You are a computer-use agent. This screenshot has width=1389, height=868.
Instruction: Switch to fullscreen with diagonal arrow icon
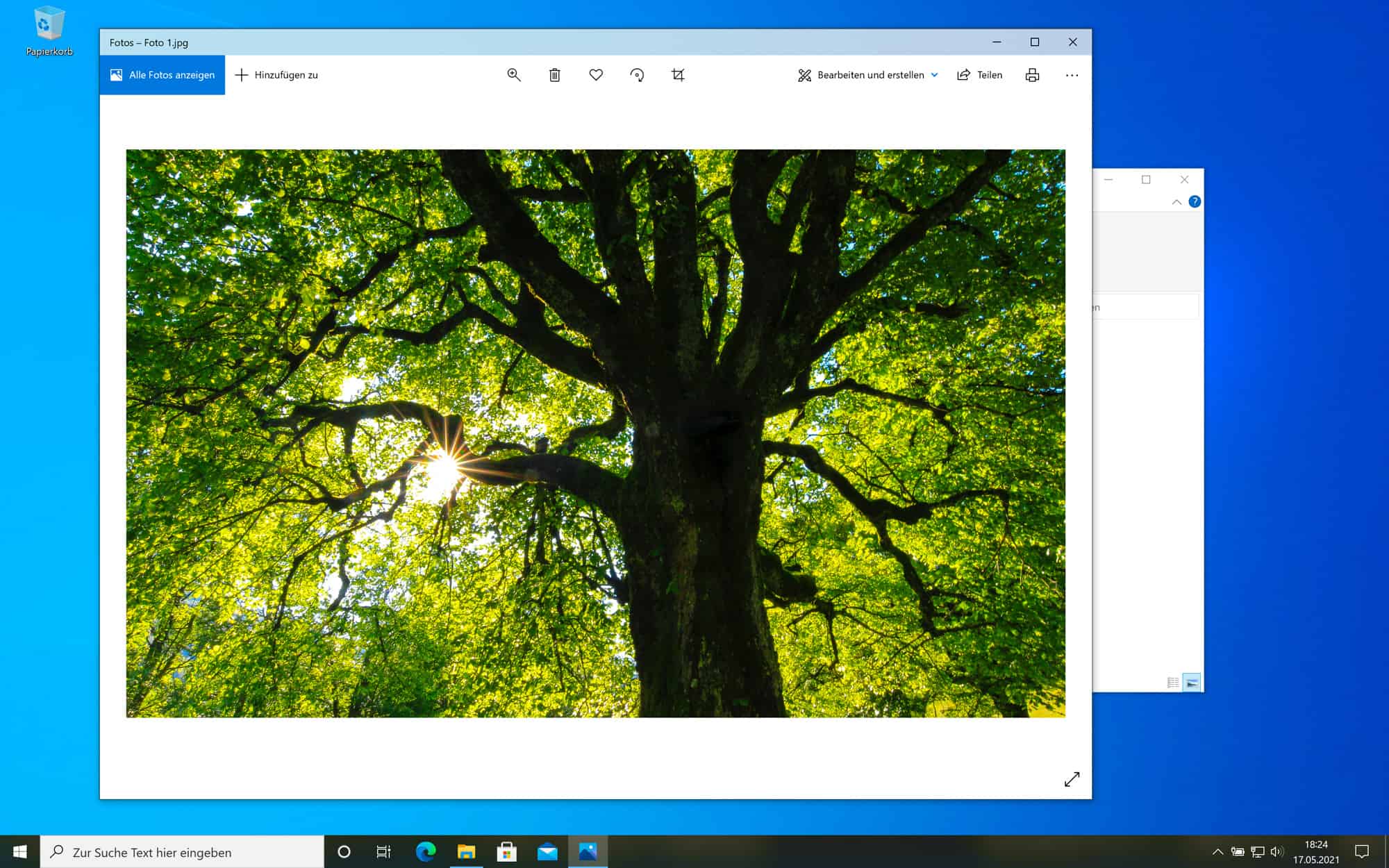(x=1072, y=779)
